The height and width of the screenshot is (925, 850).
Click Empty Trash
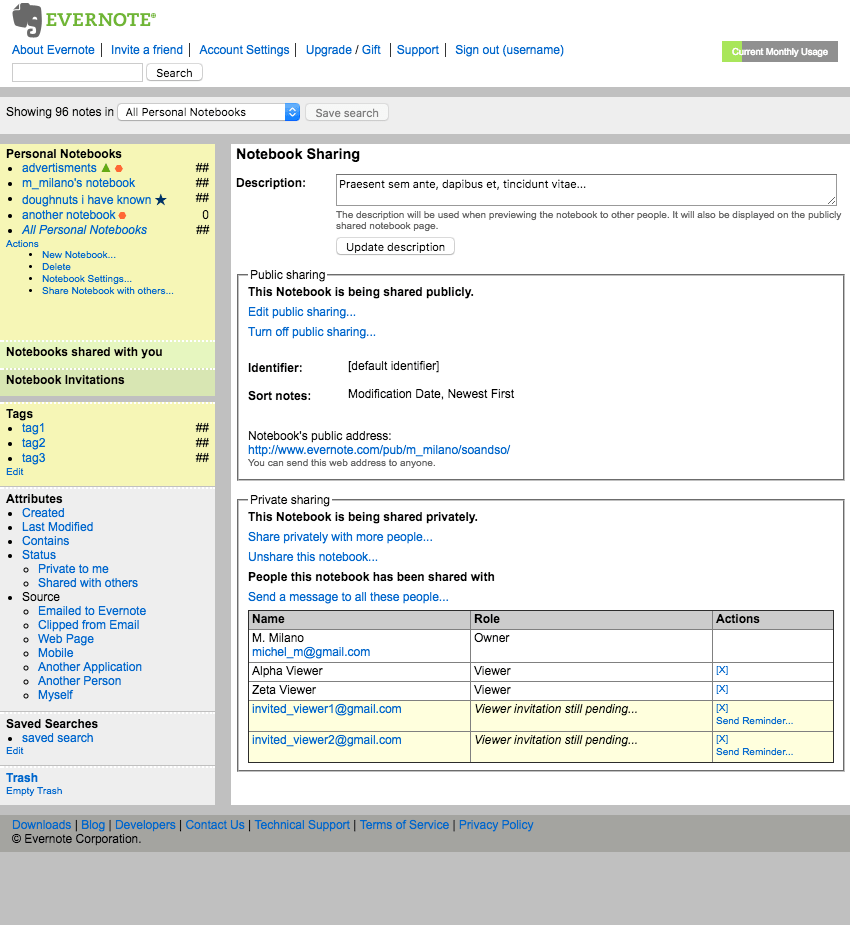[34, 791]
